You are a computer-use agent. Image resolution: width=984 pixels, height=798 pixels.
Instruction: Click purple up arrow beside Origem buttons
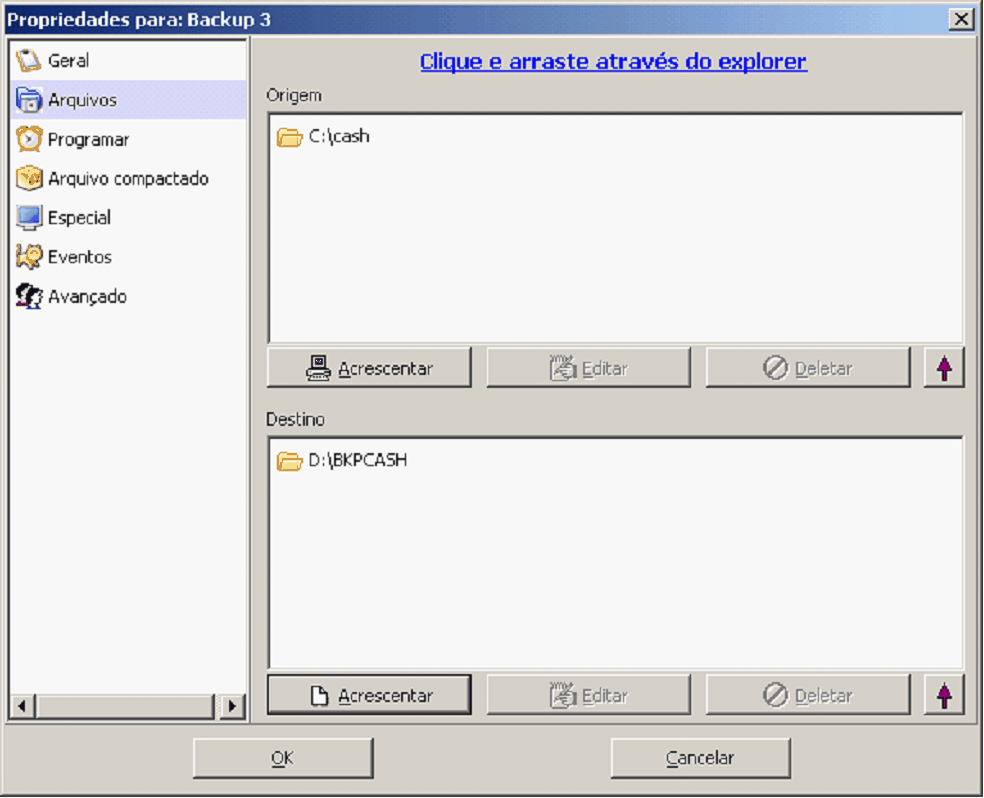click(944, 368)
